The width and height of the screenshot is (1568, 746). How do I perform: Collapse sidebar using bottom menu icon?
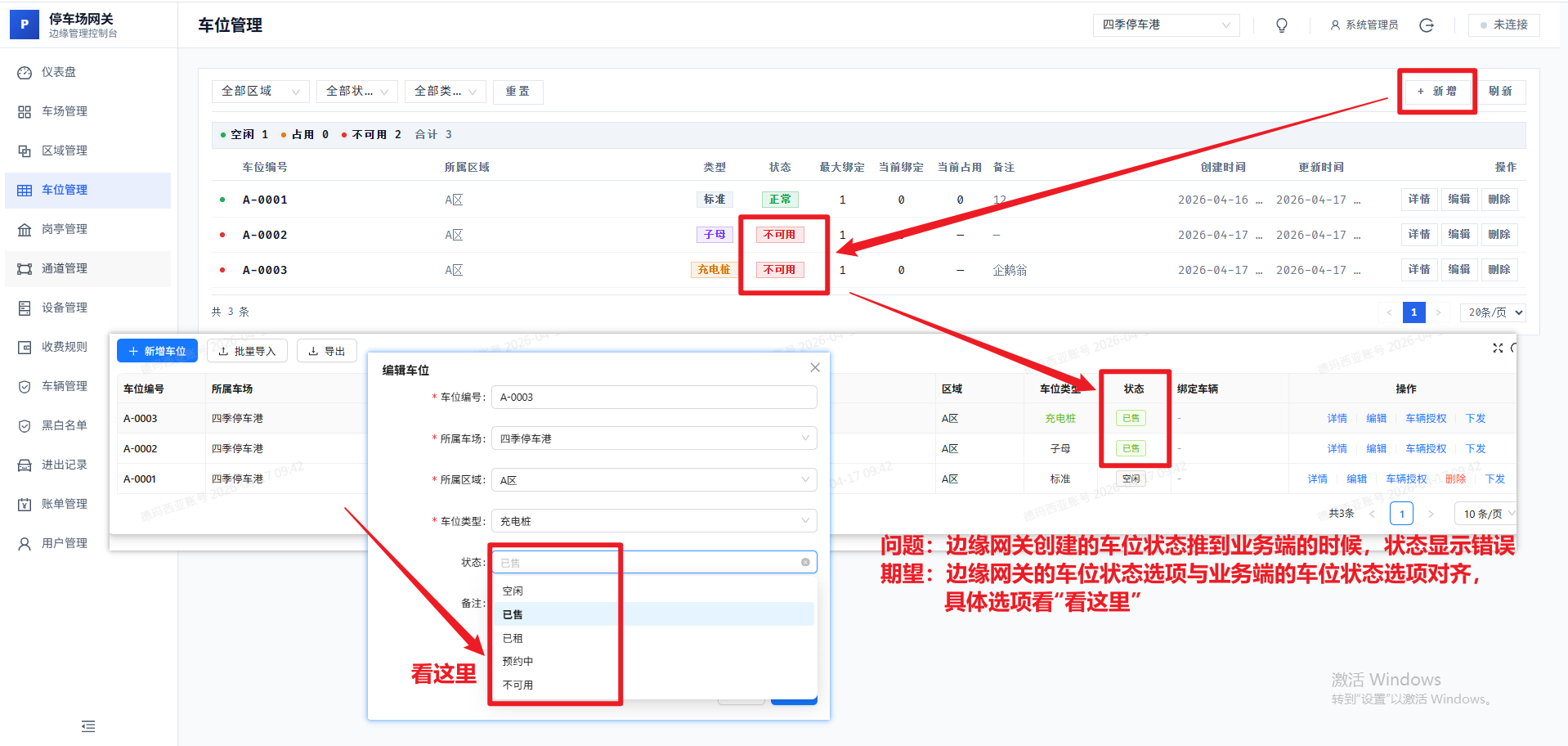(x=88, y=726)
